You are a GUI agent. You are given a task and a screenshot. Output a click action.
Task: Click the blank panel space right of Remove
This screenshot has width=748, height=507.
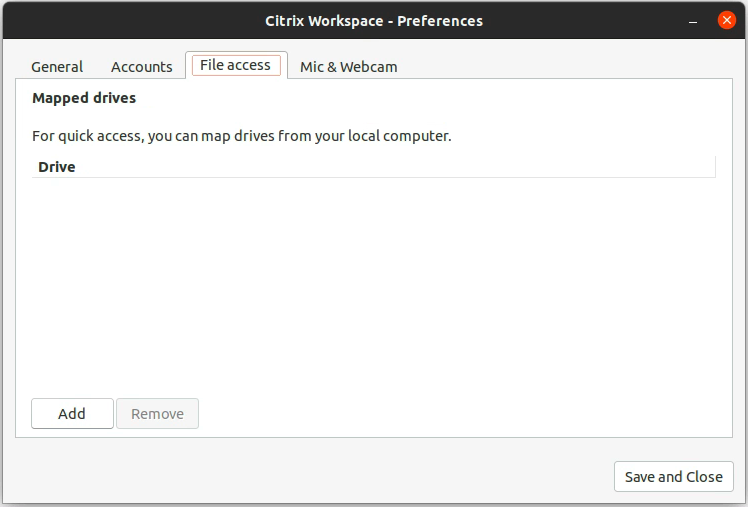pyautogui.click(x=463, y=414)
